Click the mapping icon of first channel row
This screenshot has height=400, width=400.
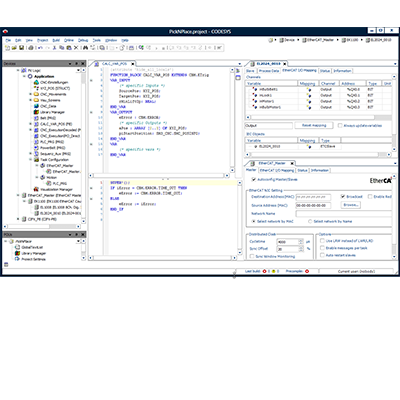pyautogui.click(x=309, y=89)
